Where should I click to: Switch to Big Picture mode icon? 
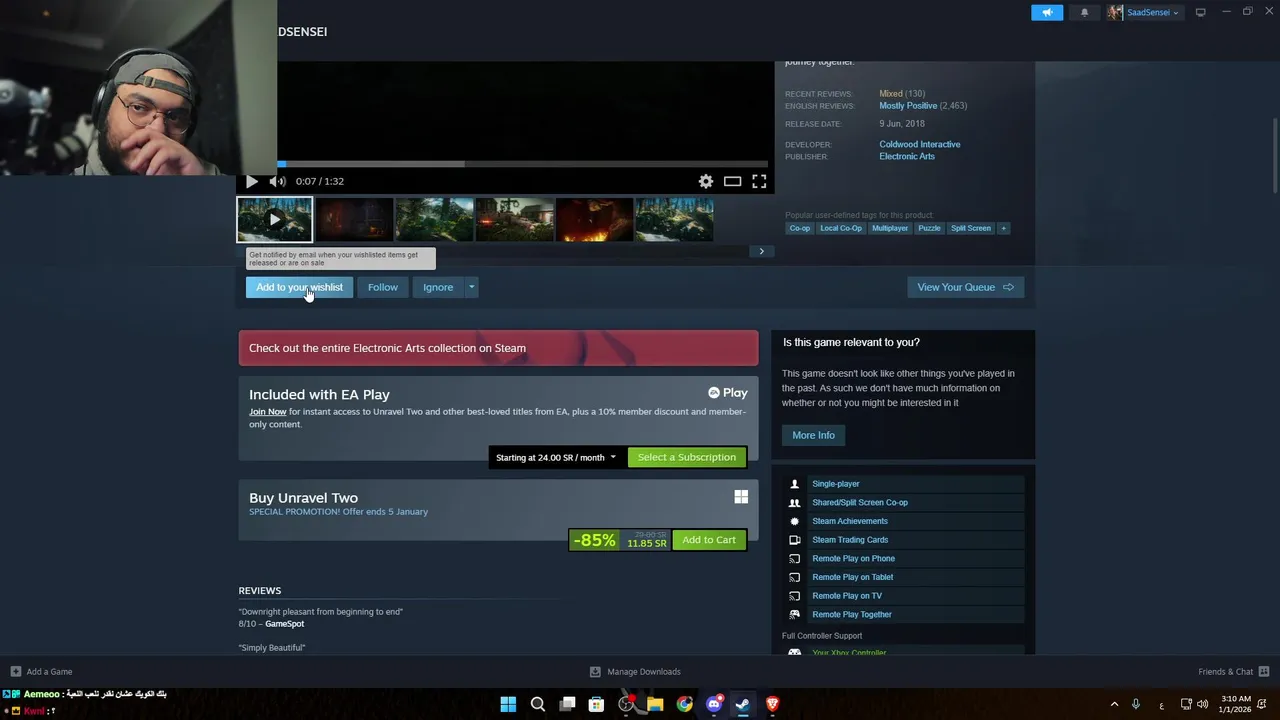(x=1200, y=12)
